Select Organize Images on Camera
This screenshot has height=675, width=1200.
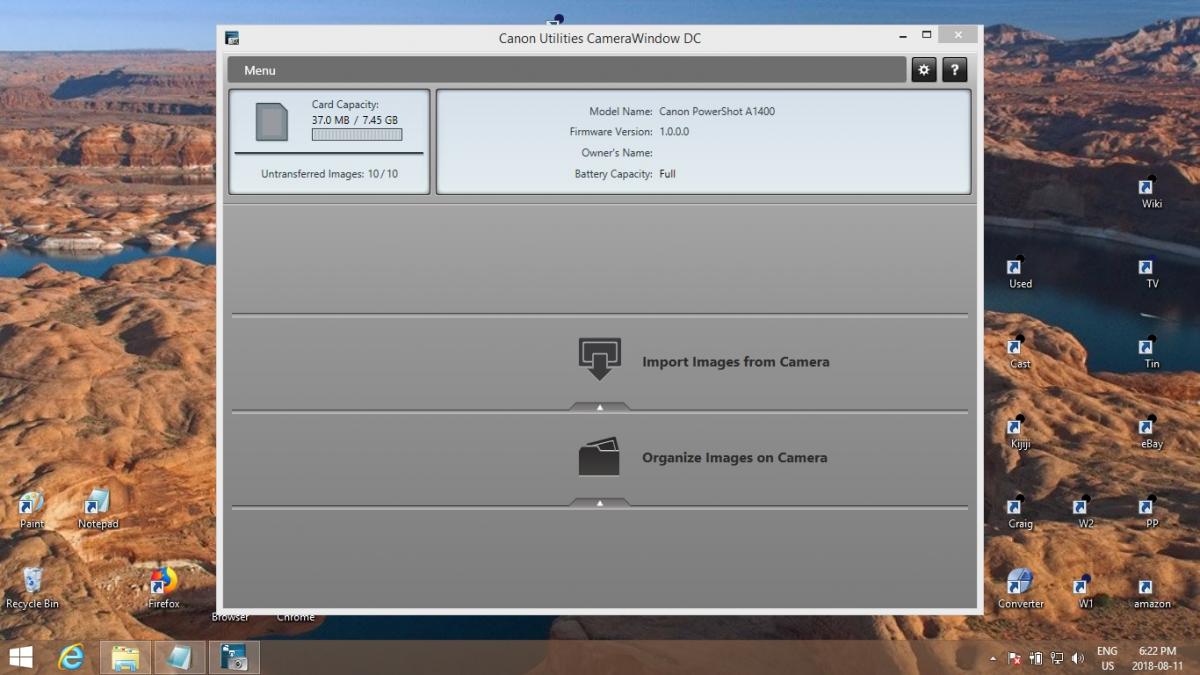pos(735,458)
